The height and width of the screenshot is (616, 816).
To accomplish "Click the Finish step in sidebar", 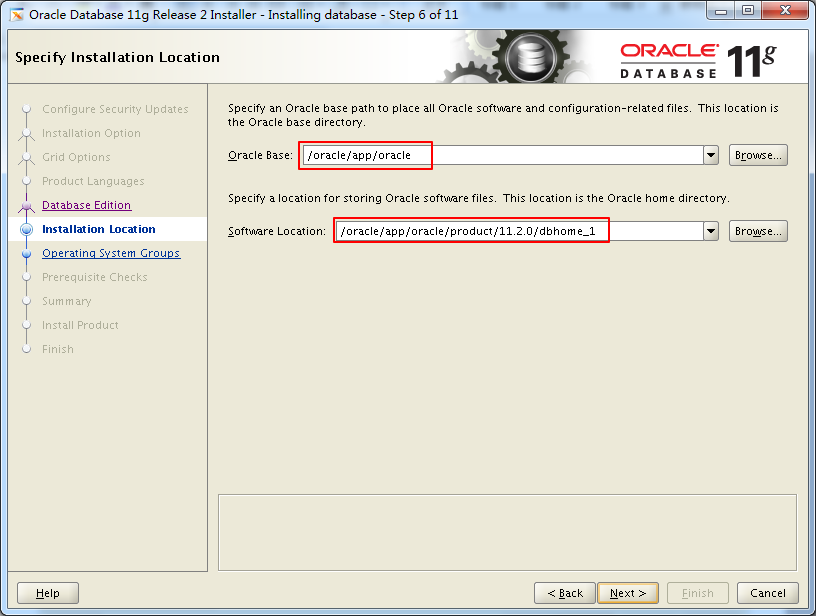I will click(x=58, y=349).
